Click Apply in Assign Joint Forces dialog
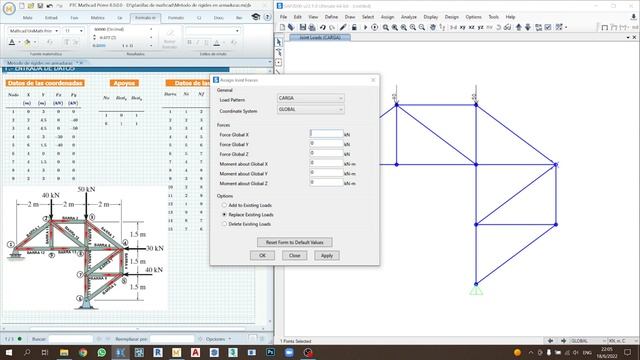This screenshot has height=360, width=640. (x=327, y=256)
